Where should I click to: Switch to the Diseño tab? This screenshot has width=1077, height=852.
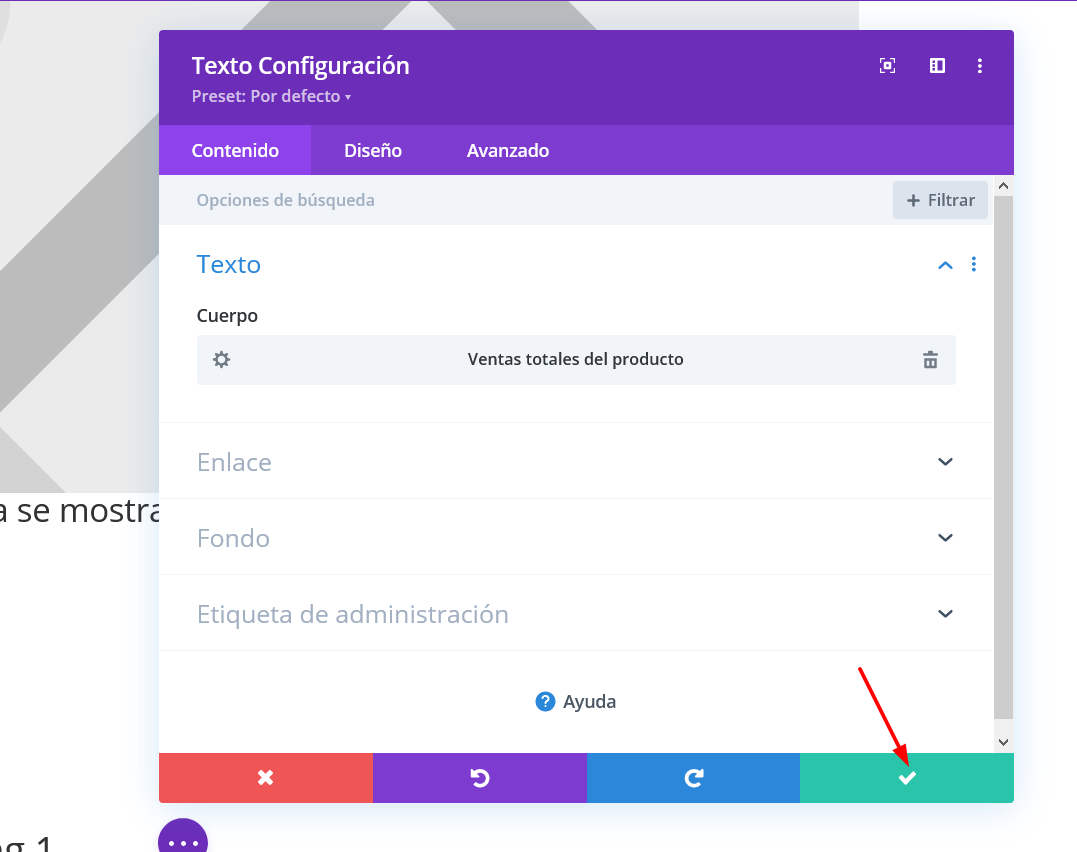(373, 150)
